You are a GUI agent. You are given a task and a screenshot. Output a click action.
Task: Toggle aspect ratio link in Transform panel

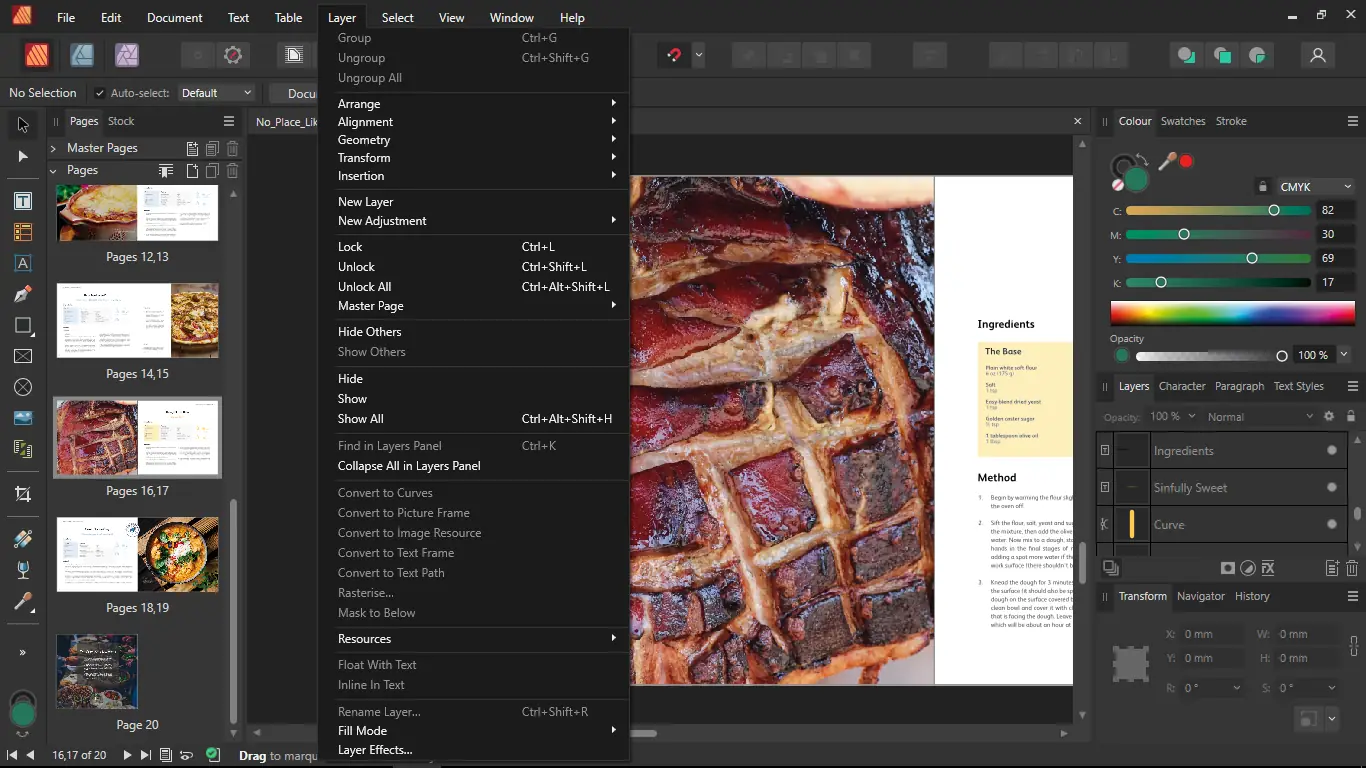(1354, 646)
